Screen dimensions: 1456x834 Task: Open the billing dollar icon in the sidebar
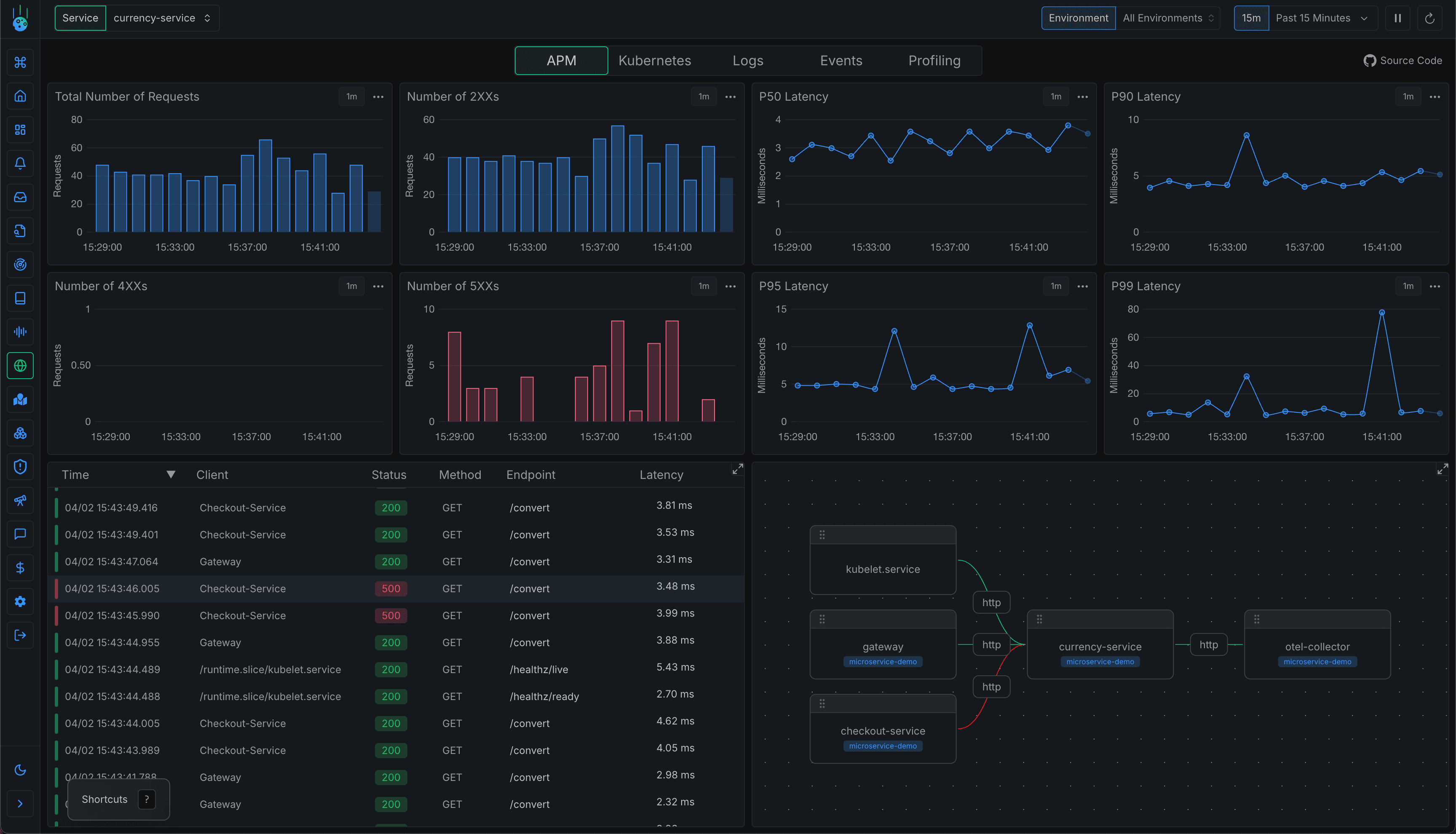tap(20, 568)
